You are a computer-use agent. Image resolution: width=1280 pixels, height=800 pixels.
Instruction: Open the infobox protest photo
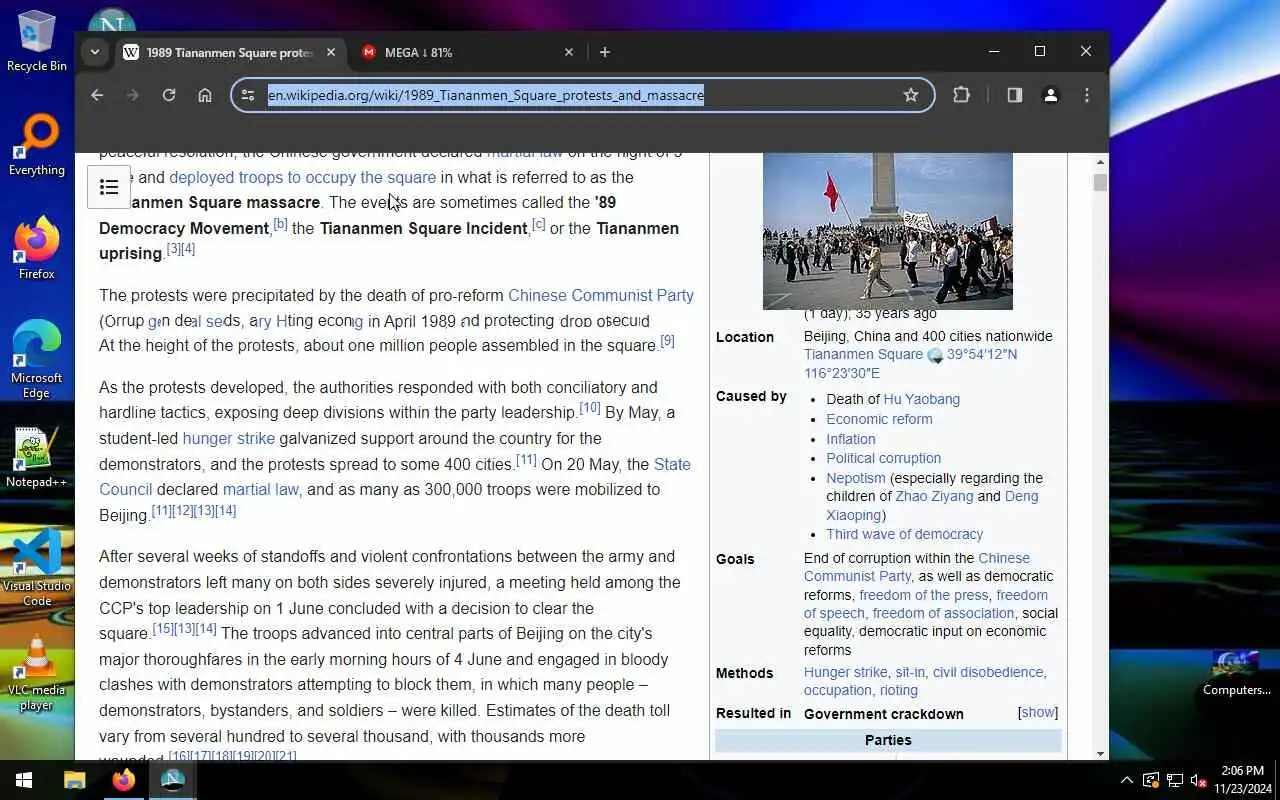point(888,231)
